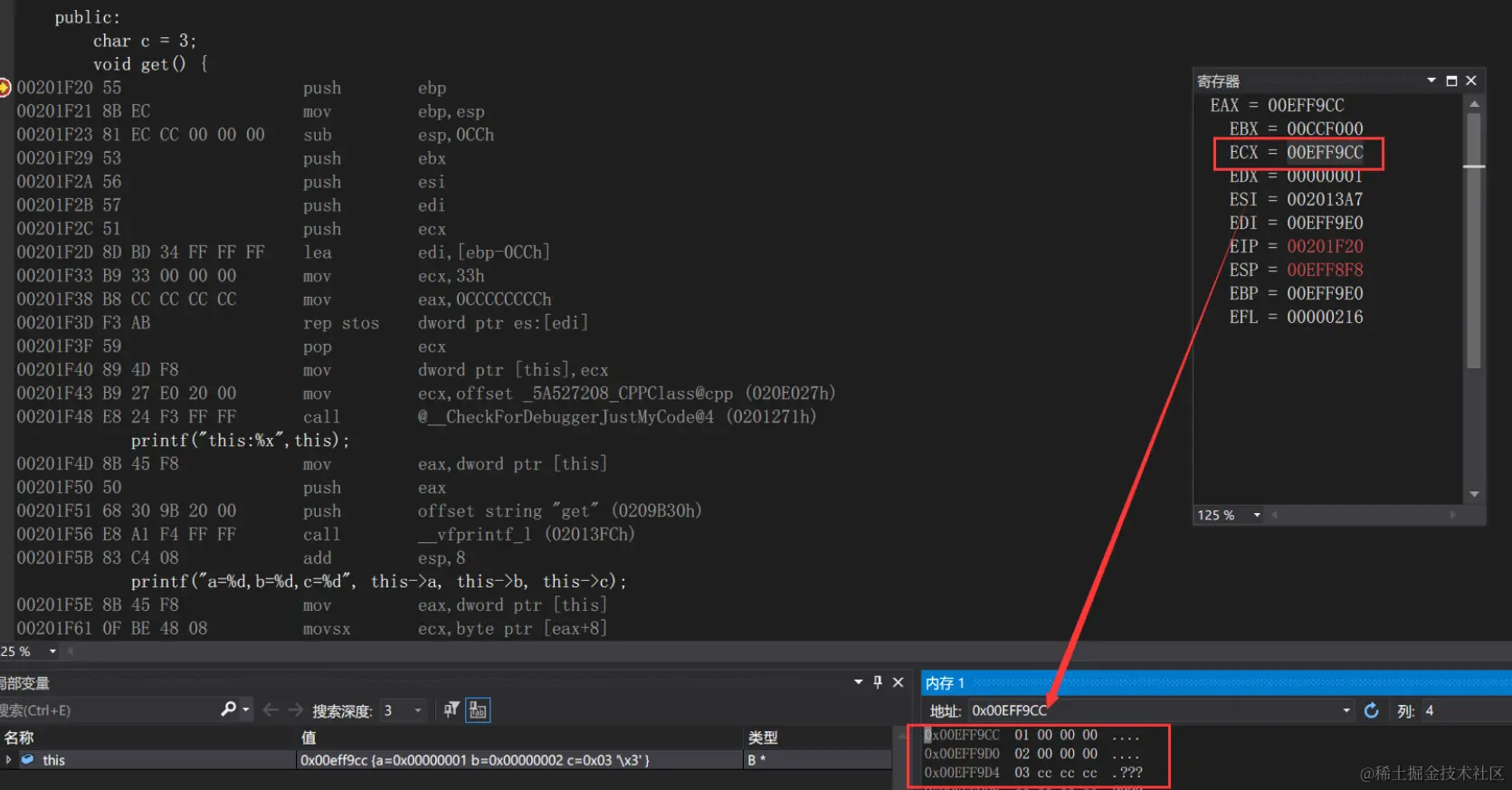Image resolution: width=1512 pixels, height=790 pixels.
Task: Click the 'mov eax,0CCCCCCCCh' line
Action: tap(284, 300)
